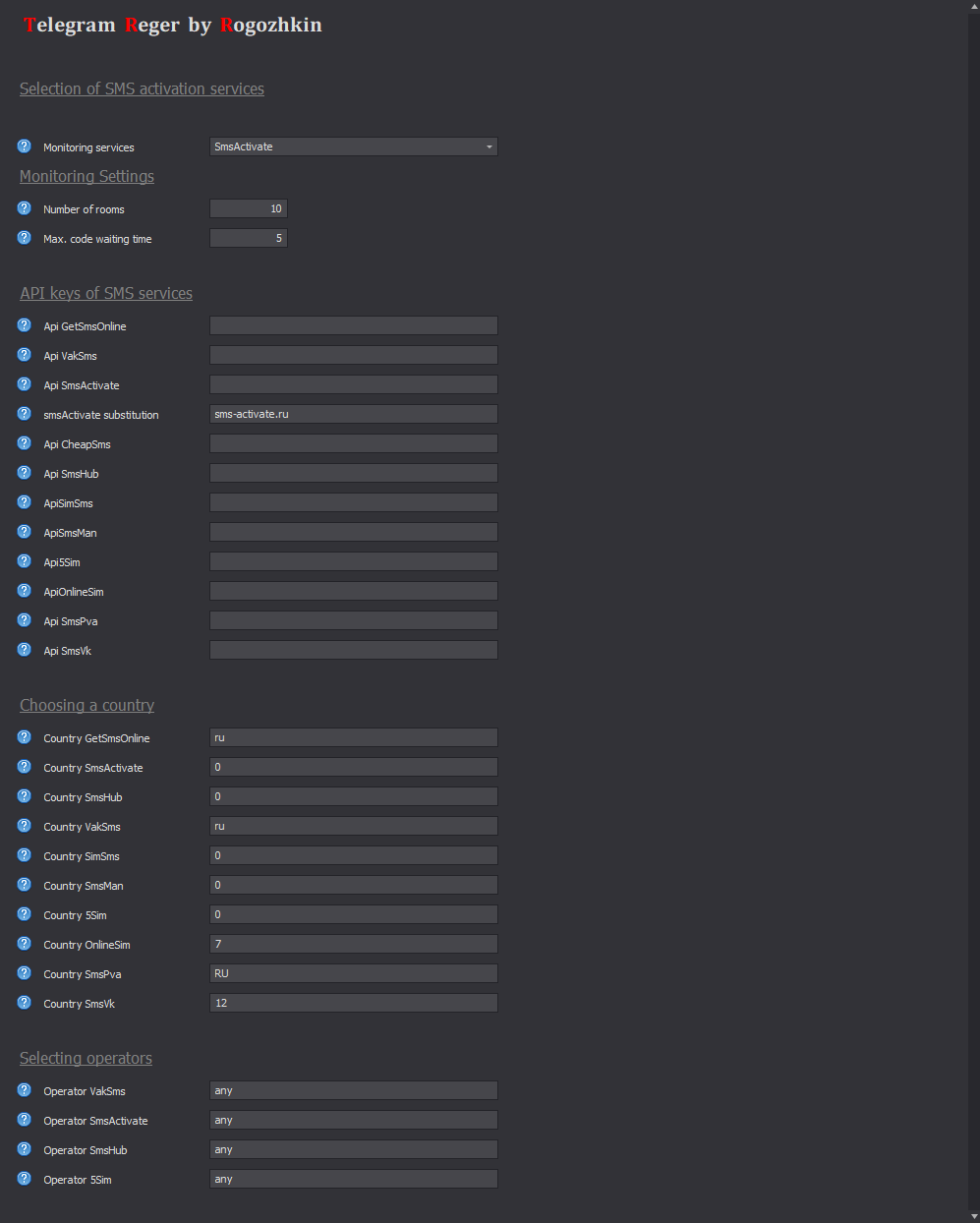Click help icon beside Api GetSmsOnline
980x1223 pixels.
[x=25, y=325]
